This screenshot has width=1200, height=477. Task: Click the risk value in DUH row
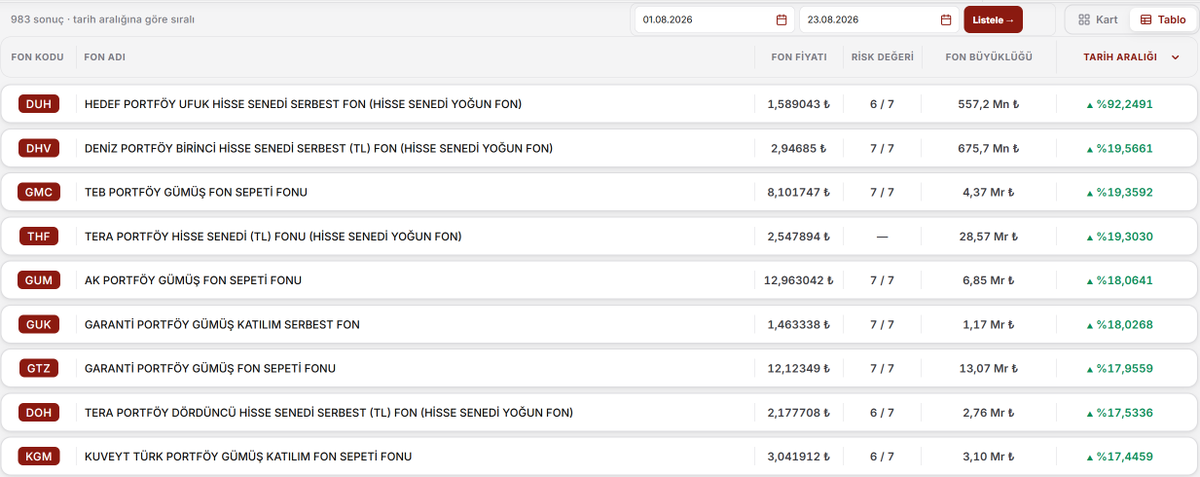coord(882,104)
